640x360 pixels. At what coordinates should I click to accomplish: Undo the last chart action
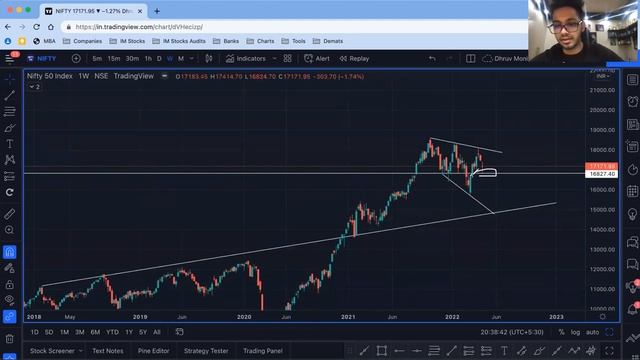(432, 58)
